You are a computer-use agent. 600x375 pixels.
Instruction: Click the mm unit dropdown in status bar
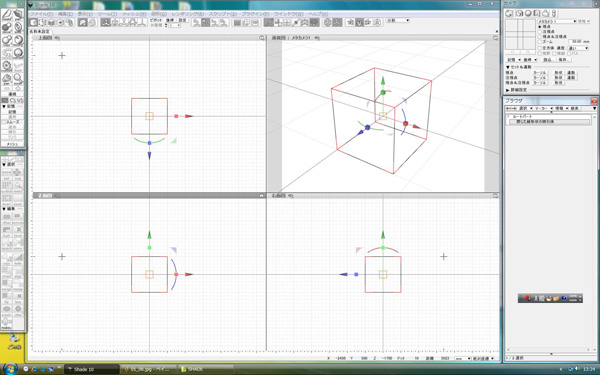tap(462, 359)
